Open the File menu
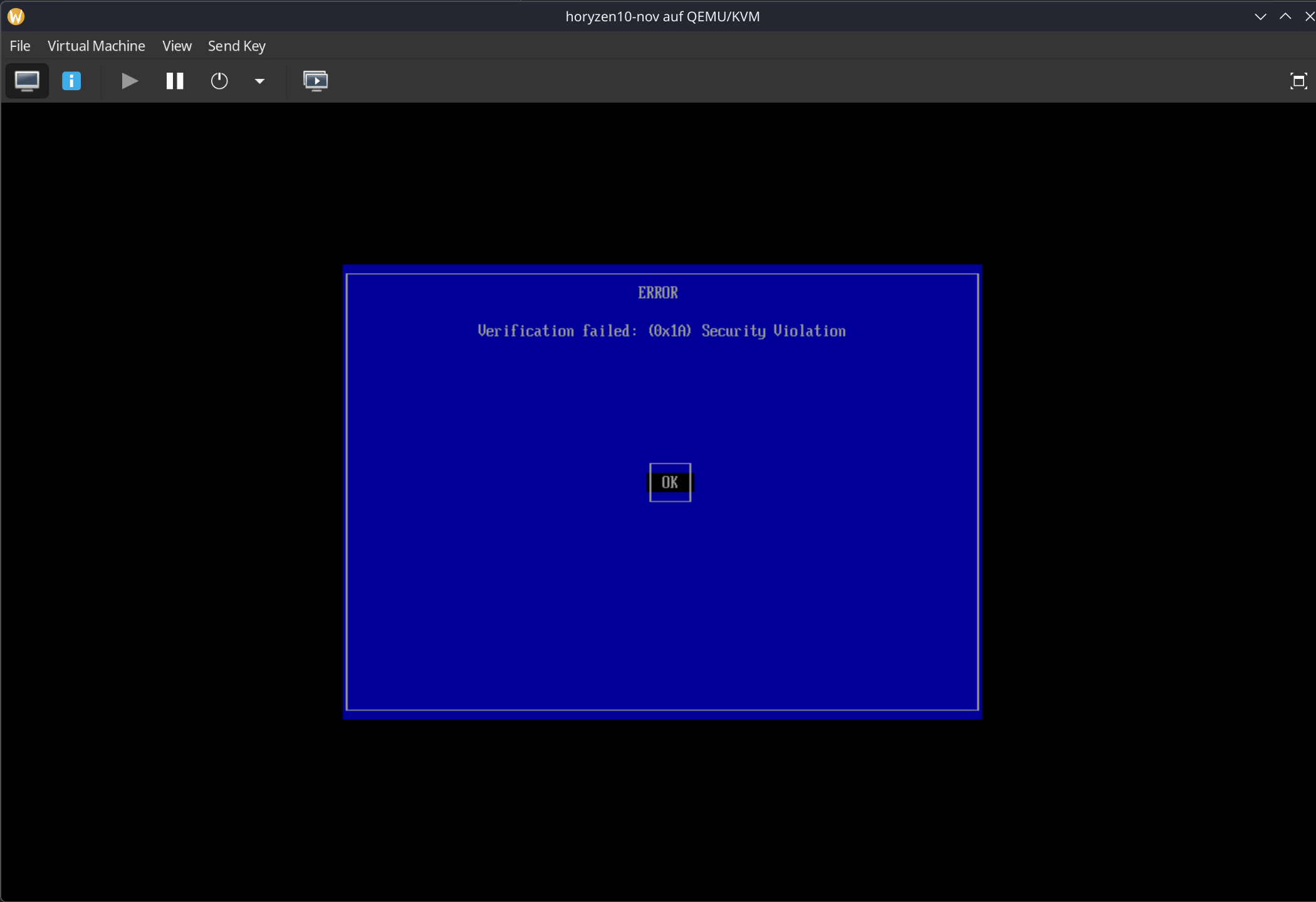Screen dimensions: 1316x902 coord(20,46)
